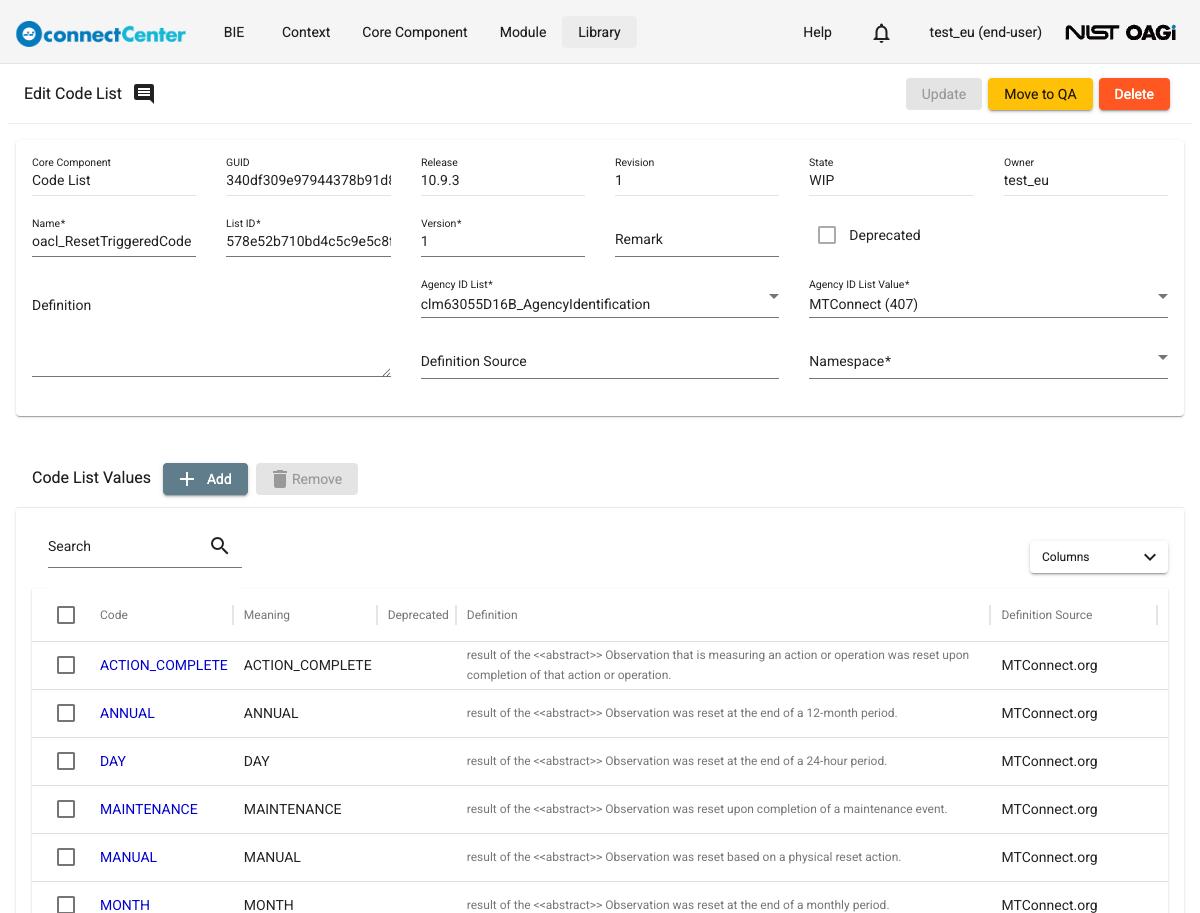Focus the List ID field
The width and height of the screenshot is (1200, 913).
tap(308, 241)
